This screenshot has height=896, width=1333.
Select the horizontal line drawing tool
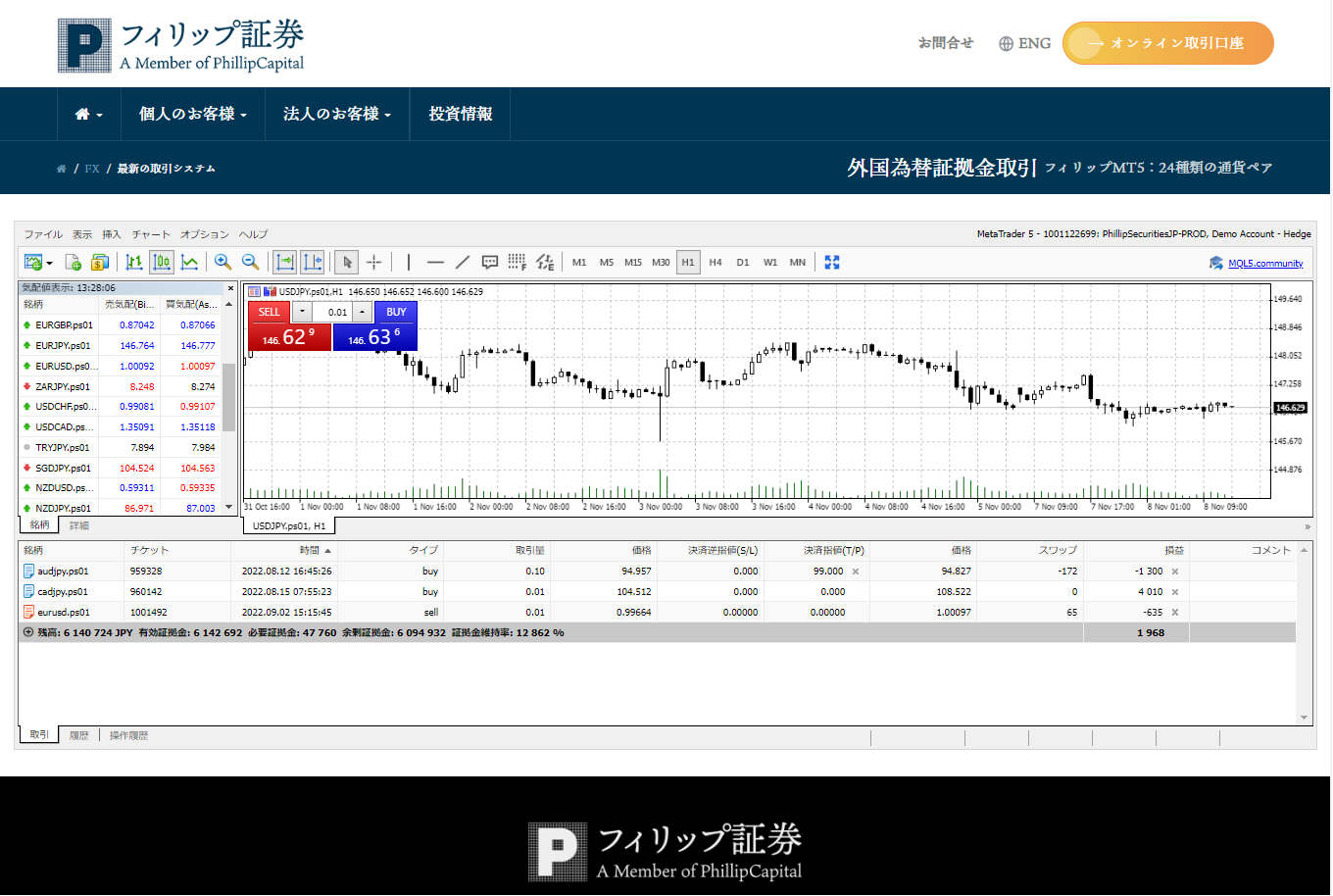[x=436, y=262]
